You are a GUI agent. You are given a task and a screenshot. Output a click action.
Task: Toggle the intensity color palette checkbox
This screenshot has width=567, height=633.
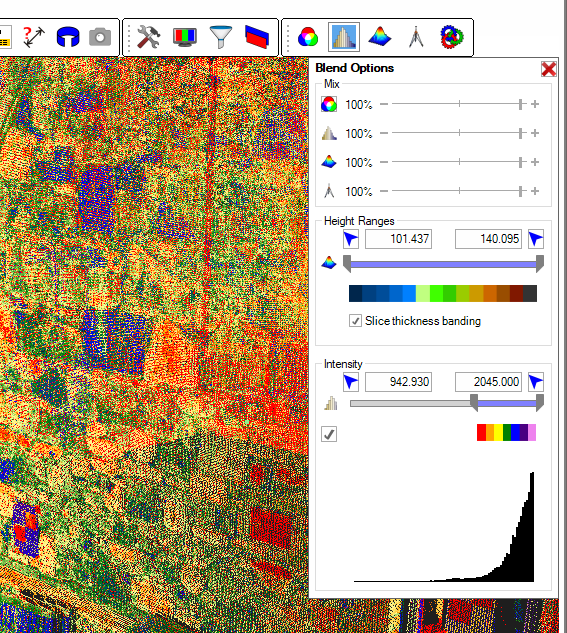329,434
